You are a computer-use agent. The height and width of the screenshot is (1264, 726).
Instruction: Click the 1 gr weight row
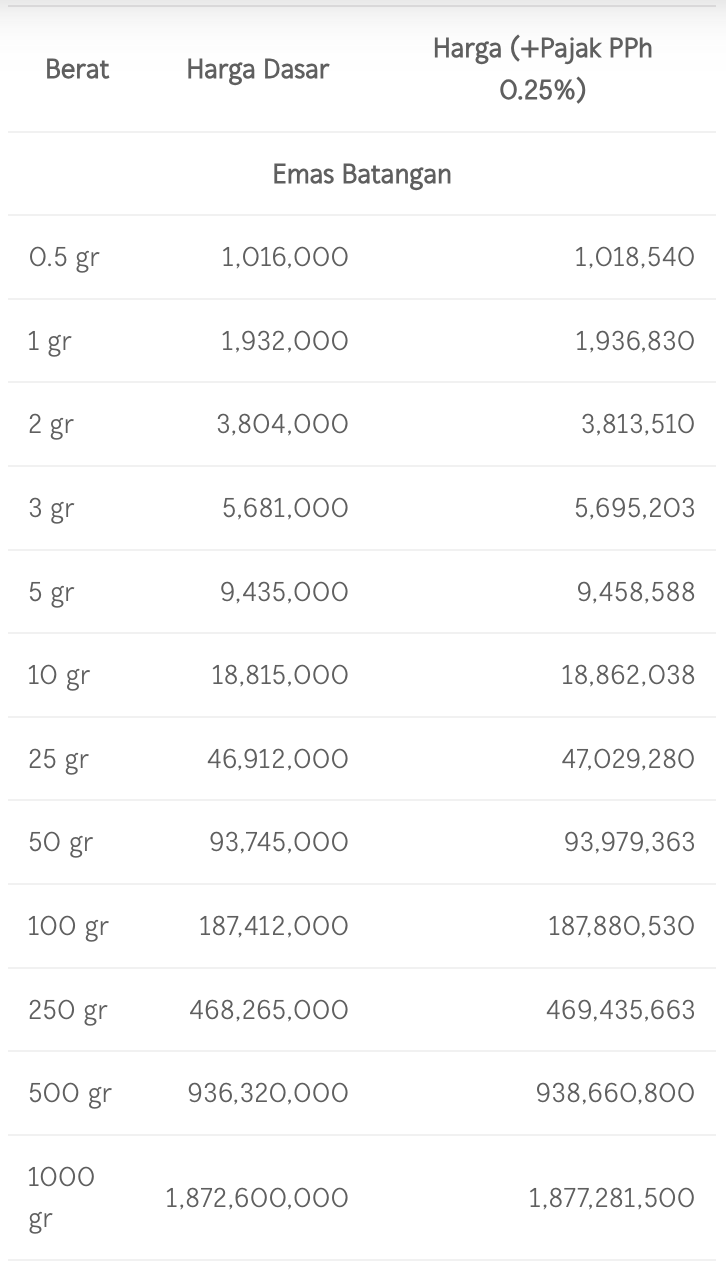click(x=50, y=342)
